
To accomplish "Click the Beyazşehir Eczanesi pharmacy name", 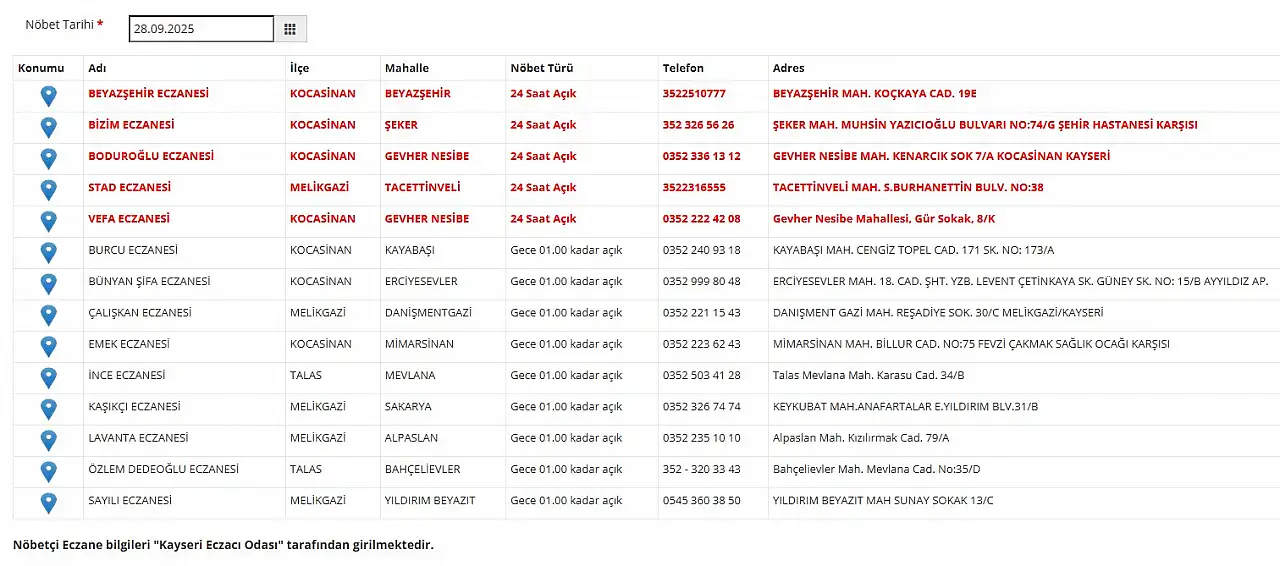I will pyautogui.click(x=148, y=94).
